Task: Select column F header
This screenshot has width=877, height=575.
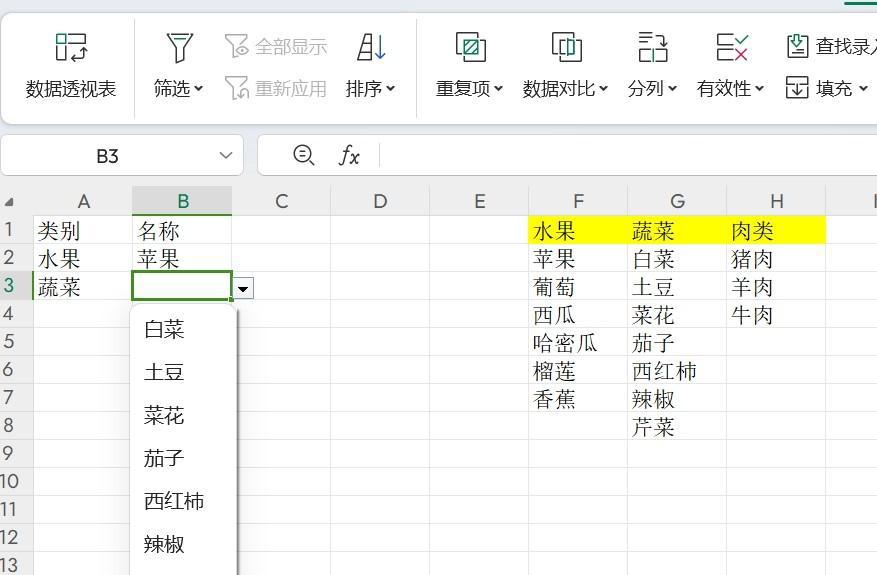Action: [578, 201]
